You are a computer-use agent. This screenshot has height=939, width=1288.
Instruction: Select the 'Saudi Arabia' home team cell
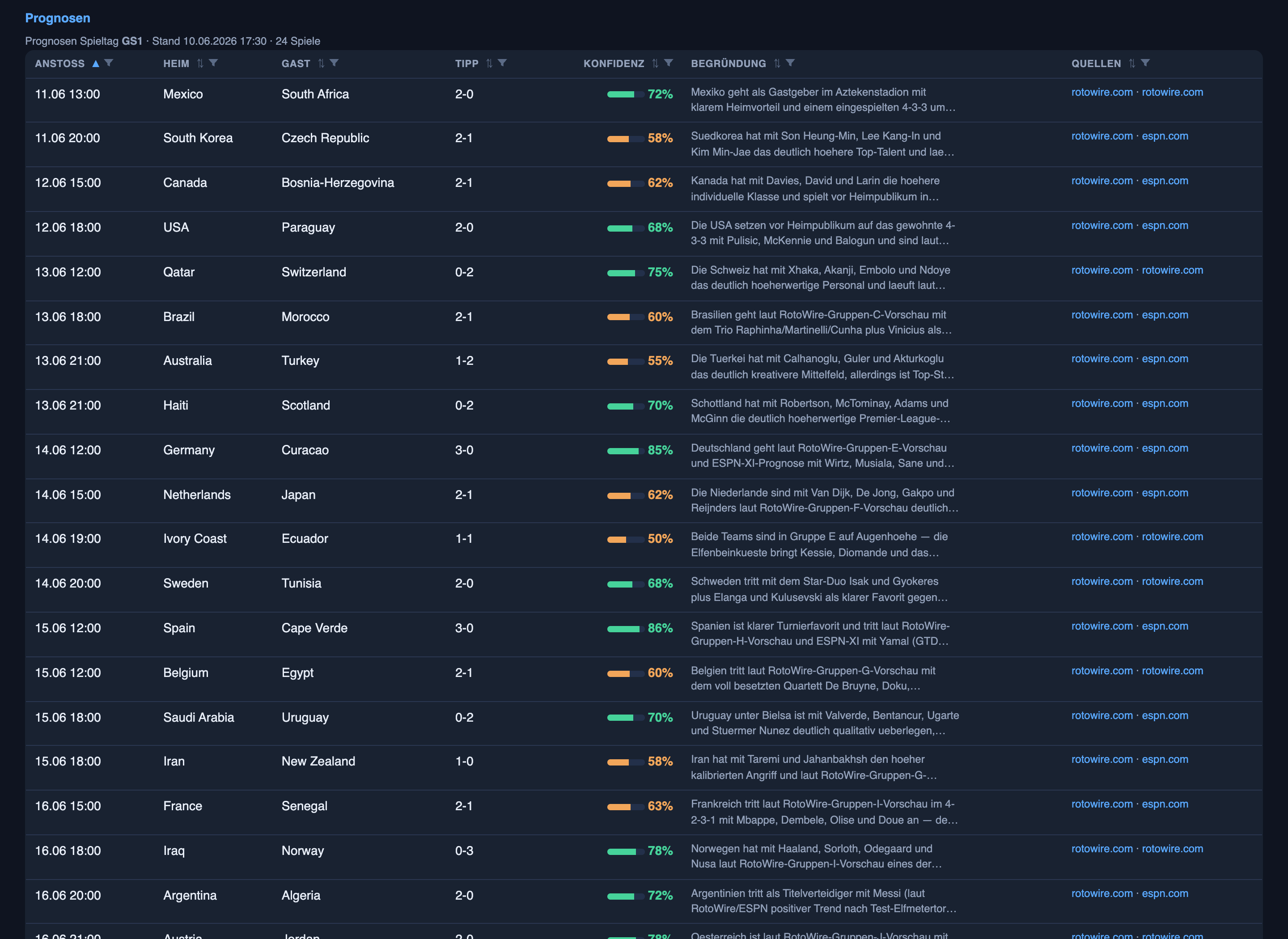[199, 718]
